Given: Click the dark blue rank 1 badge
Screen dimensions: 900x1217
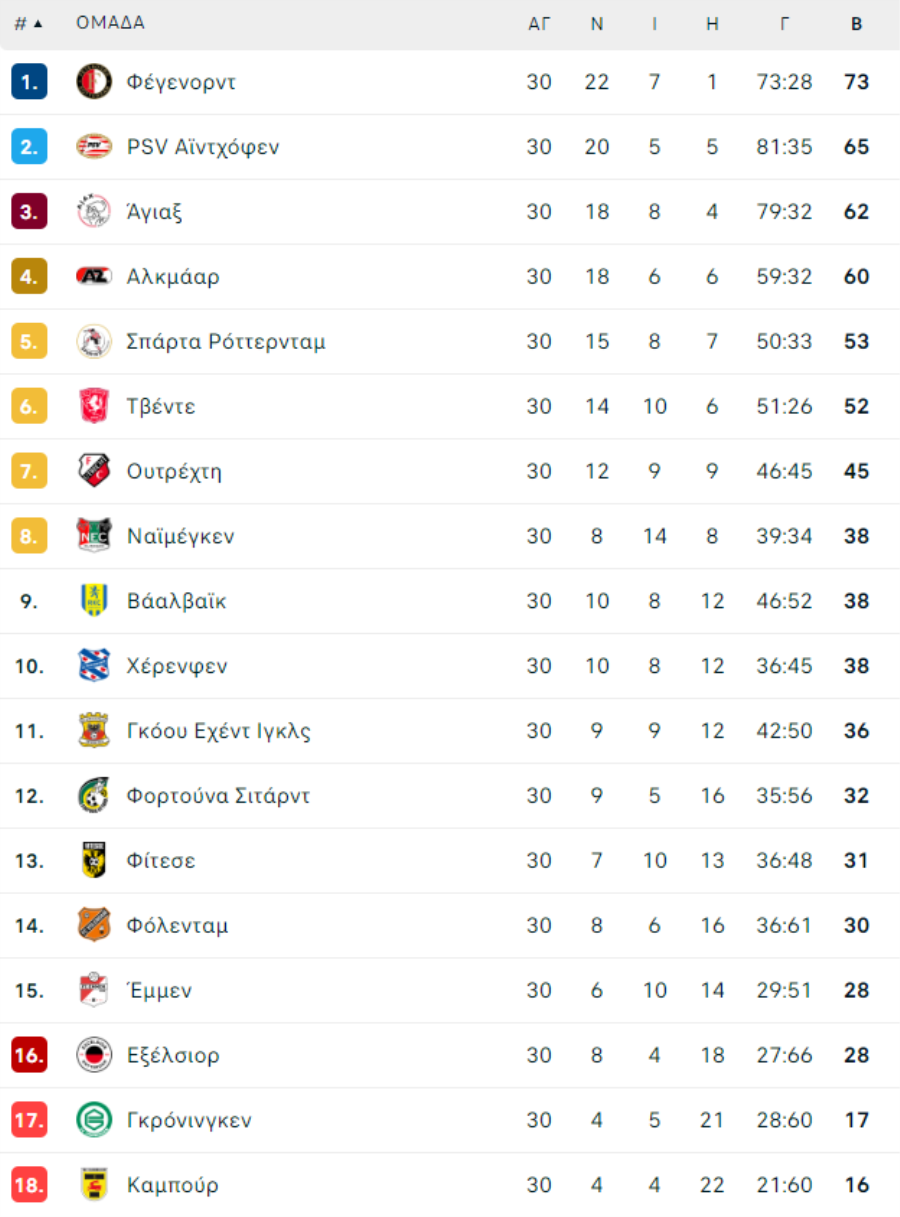Looking at the screenshot, I should coord(29,82).
